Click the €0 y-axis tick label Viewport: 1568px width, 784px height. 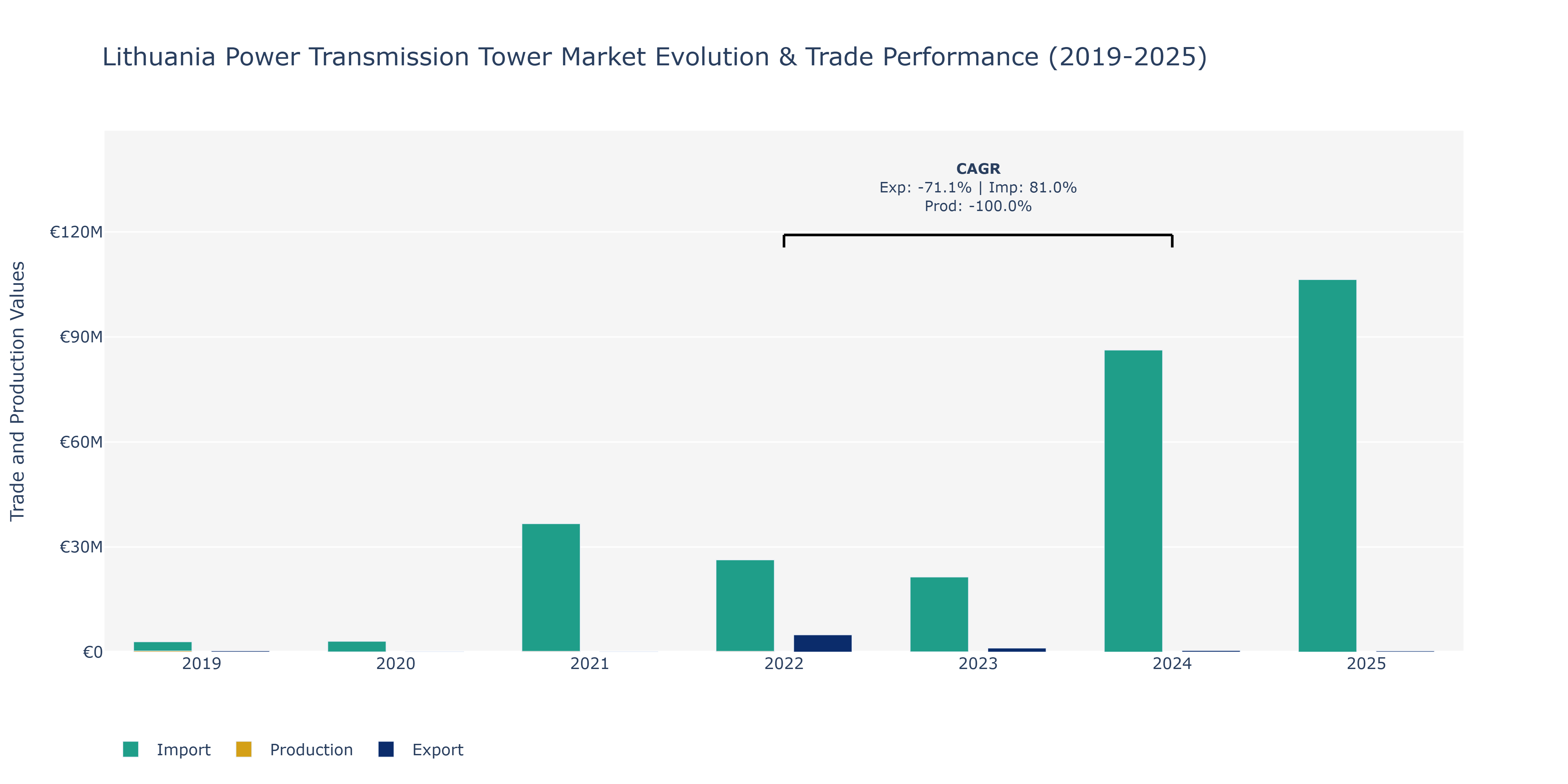pos(92,653)
